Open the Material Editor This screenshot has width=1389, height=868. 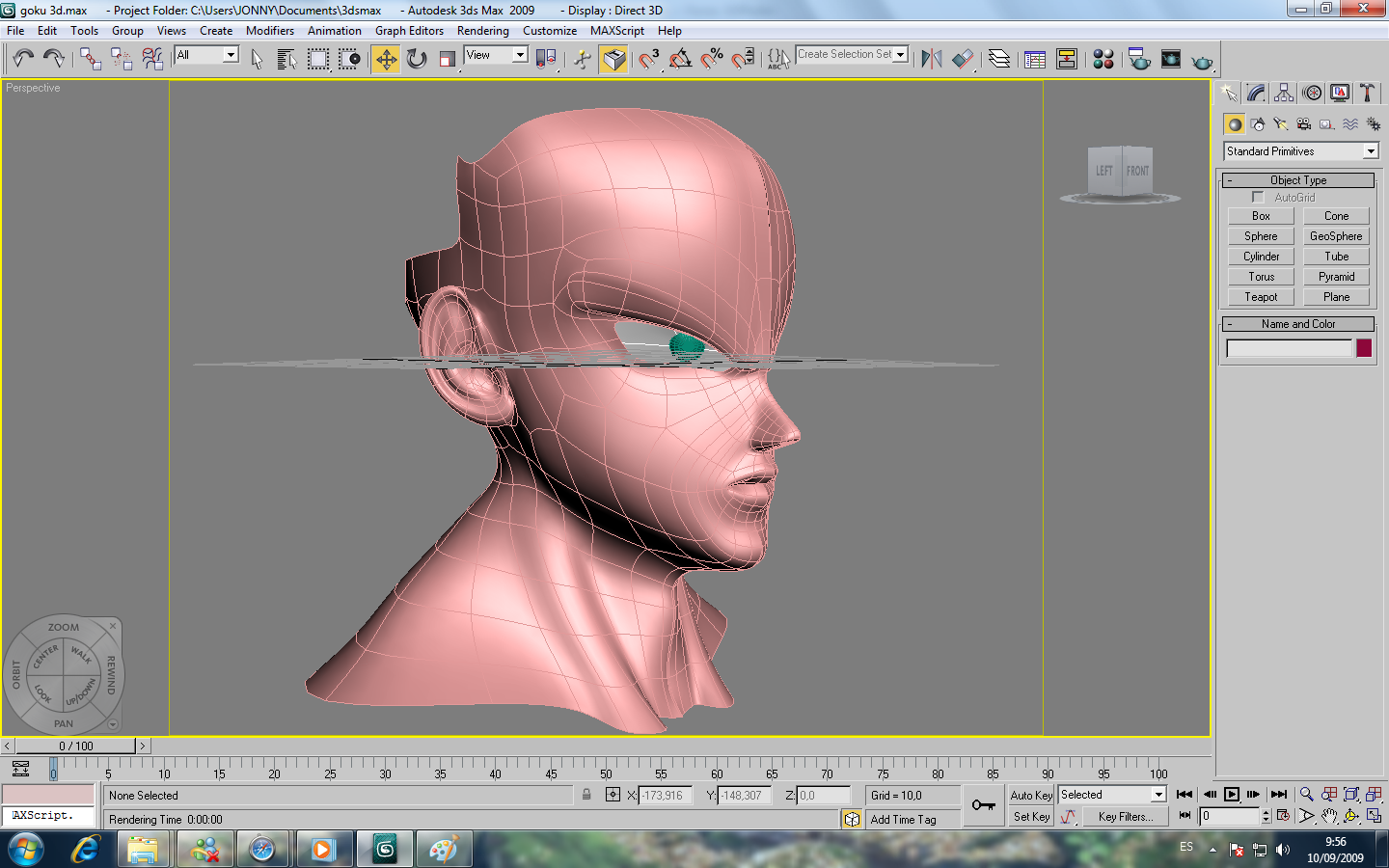pos(1103,59)
